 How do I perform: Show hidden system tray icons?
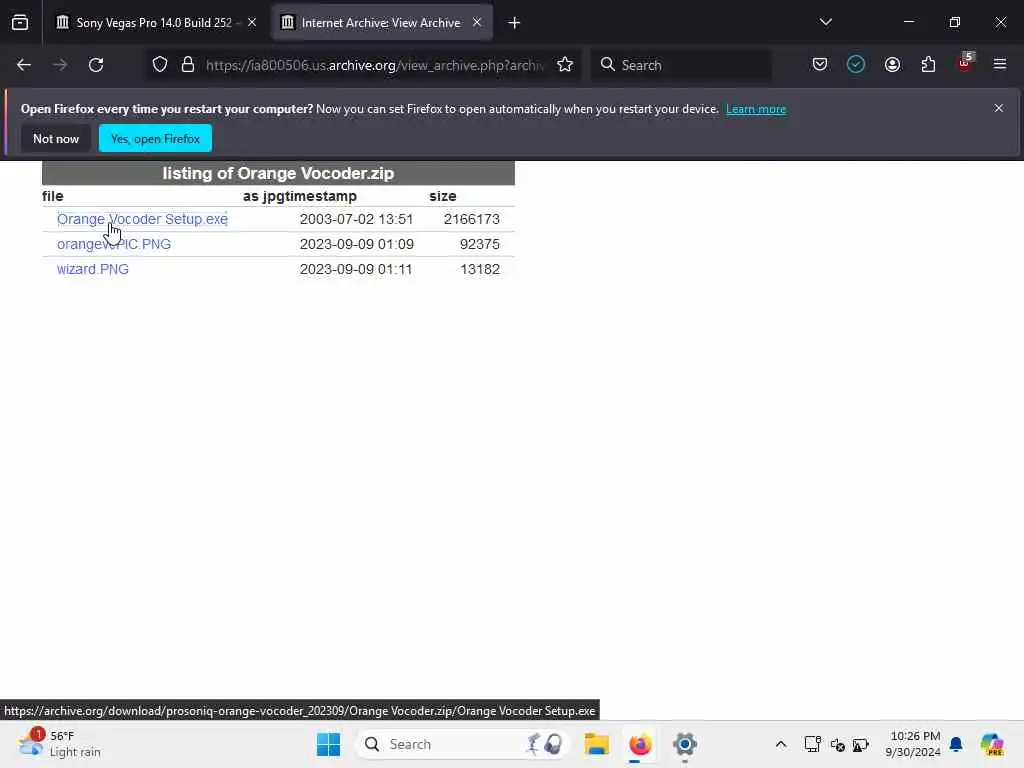click(780, 744)
